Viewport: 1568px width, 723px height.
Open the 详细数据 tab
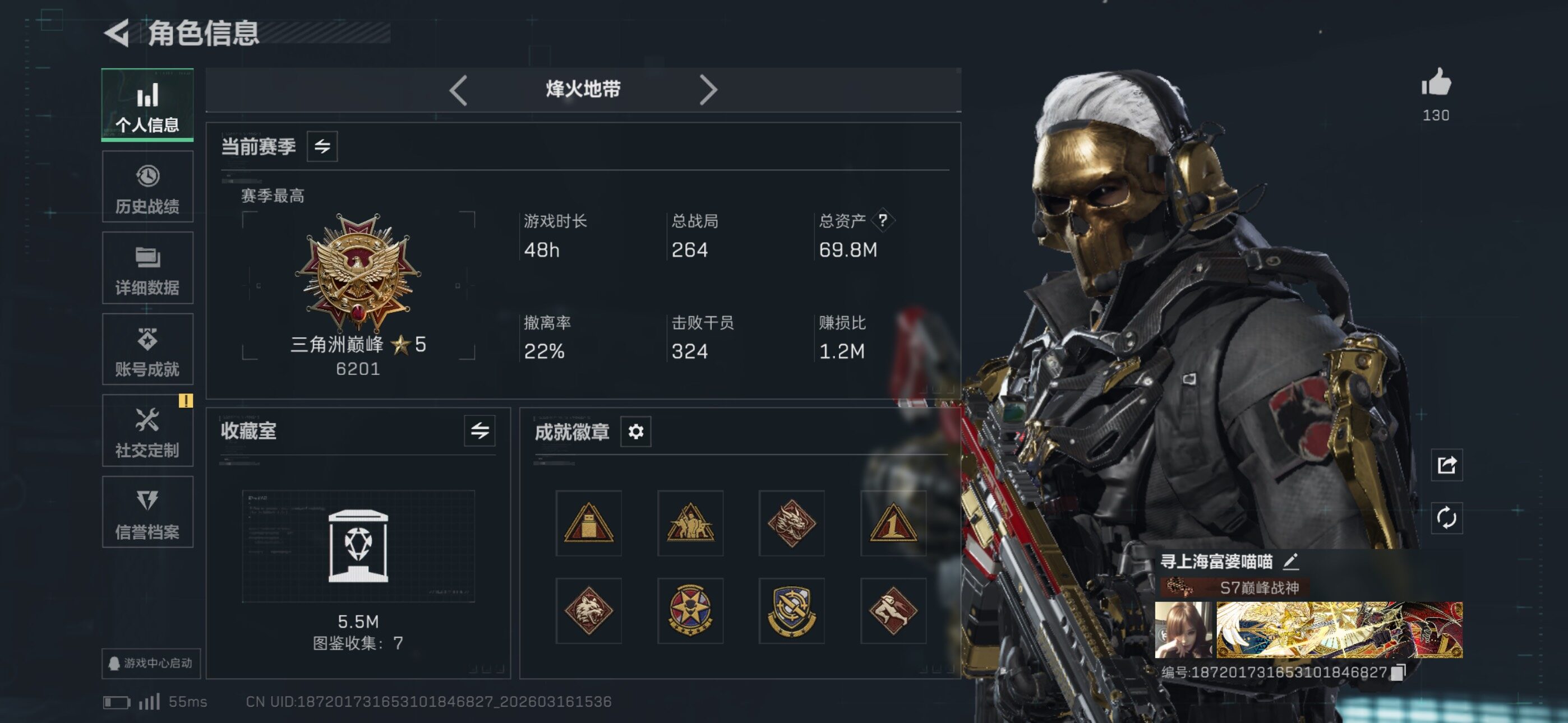point(147,268)
